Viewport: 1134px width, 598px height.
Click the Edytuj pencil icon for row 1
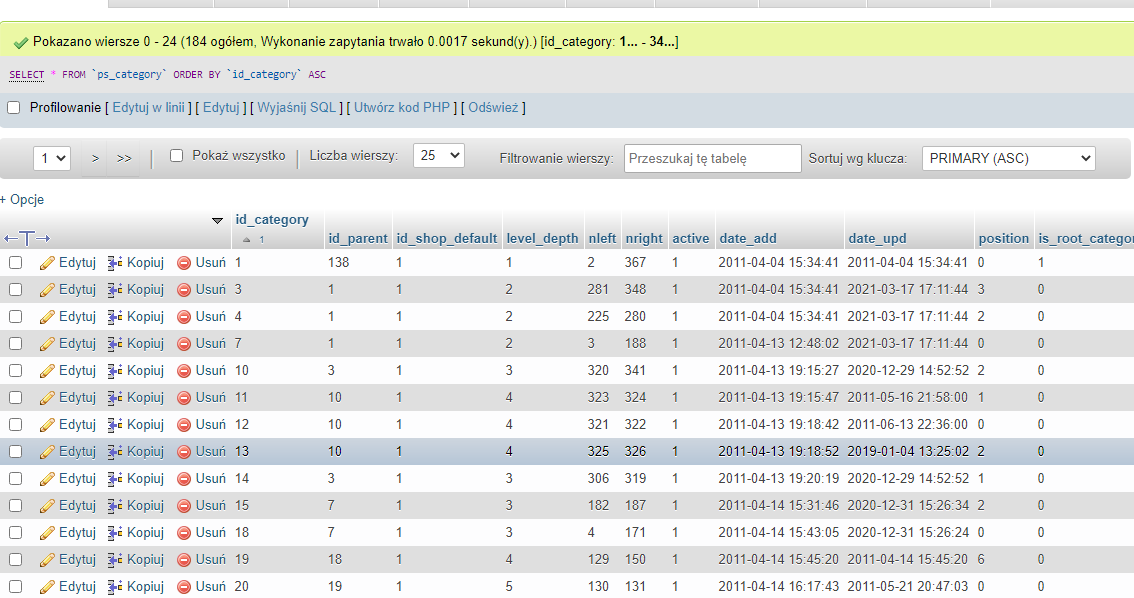(x=47, y=263)
